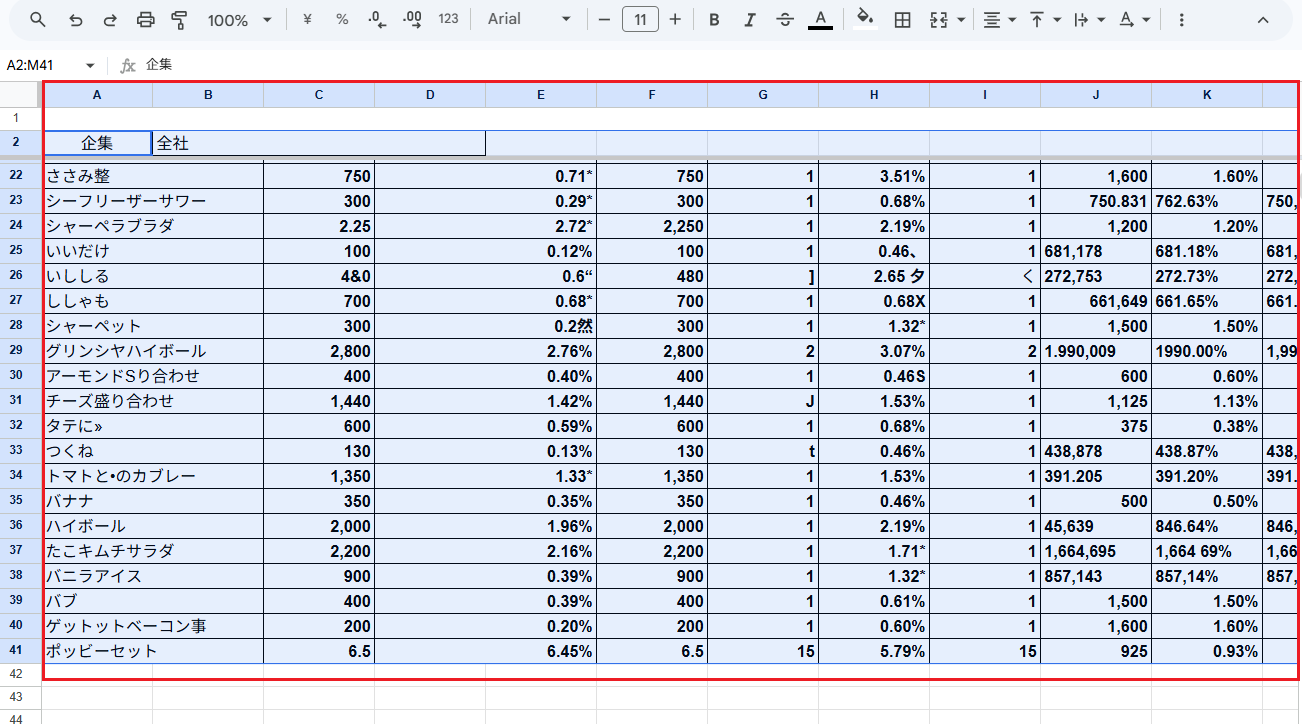
Task: Toggle italic formatting
Action: pyautogui.click(x=750, y=20)
